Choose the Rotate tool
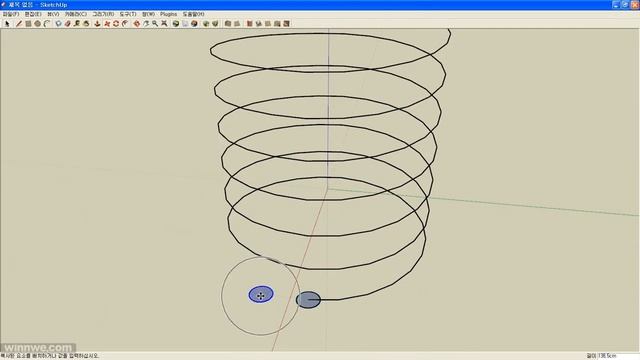Image resolution: width=640 pixels, height=360 pixels. tap(116, 24)
